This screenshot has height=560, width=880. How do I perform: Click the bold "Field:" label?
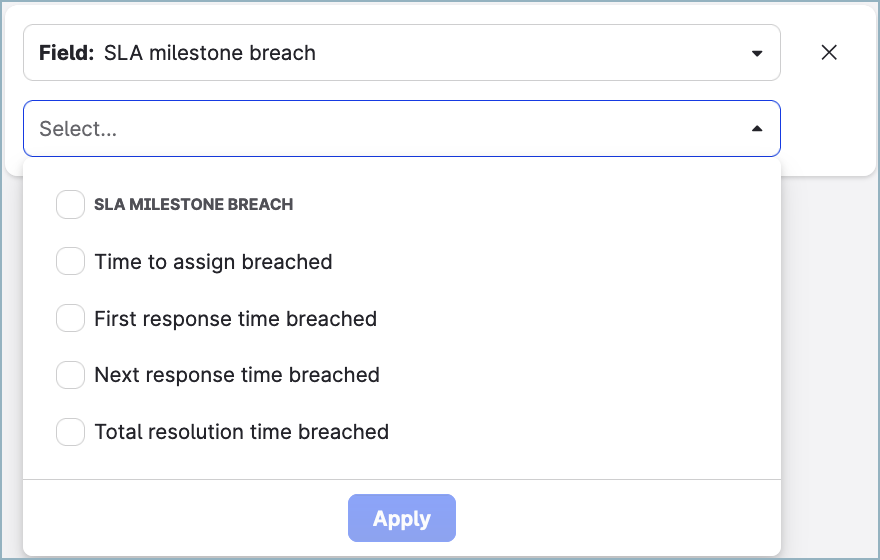(66, 53)
